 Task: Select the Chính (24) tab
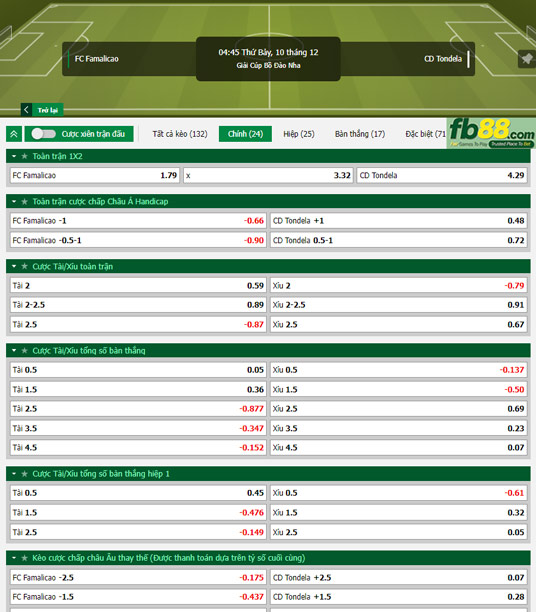[x=245, y=134]
